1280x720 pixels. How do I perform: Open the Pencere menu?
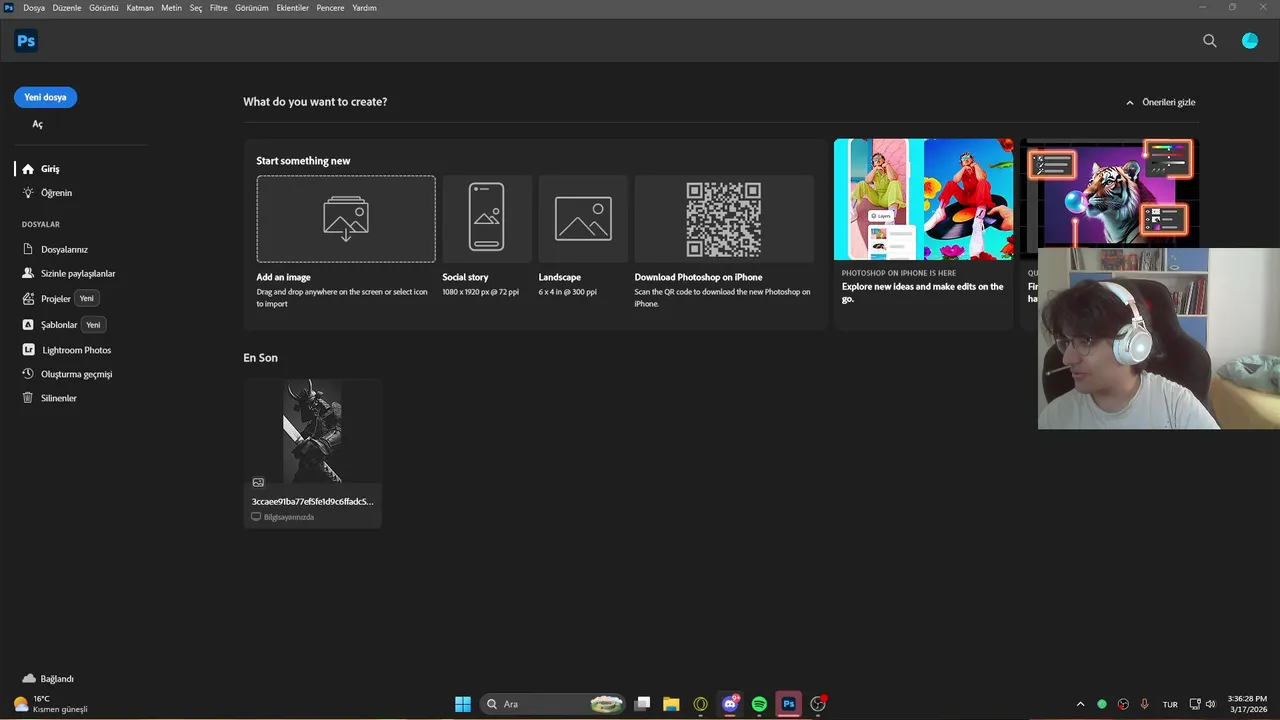[x=330, y=8]
